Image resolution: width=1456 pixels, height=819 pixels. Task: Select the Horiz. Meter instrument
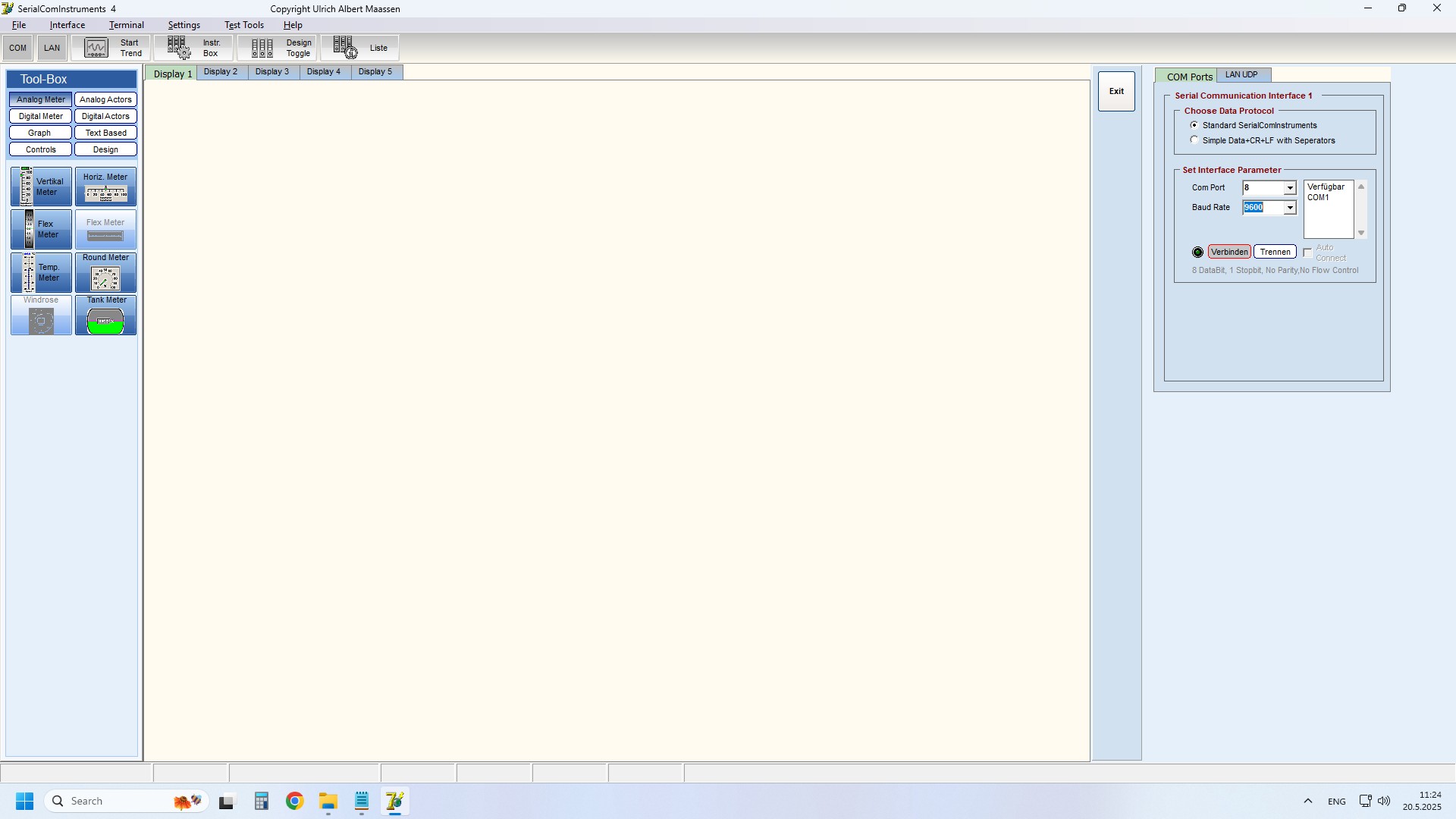[x=105, y=187]
